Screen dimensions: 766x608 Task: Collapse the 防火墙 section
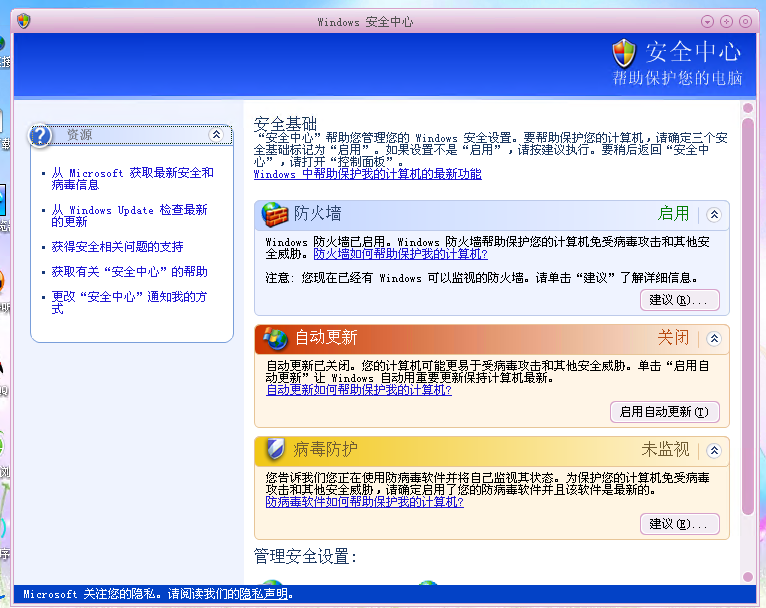tap(714, 214)
